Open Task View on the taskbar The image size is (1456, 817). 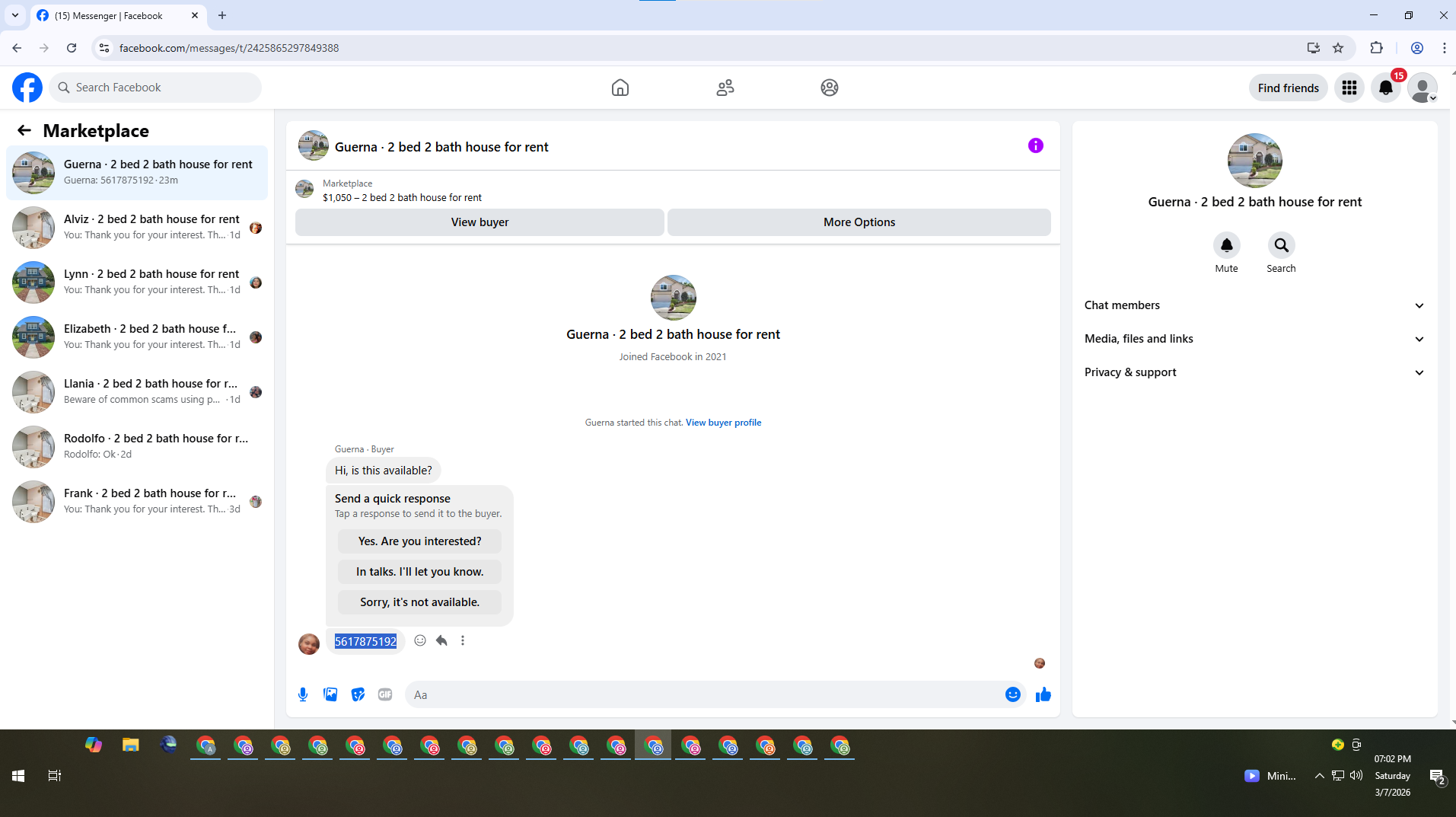coord(55,776)
